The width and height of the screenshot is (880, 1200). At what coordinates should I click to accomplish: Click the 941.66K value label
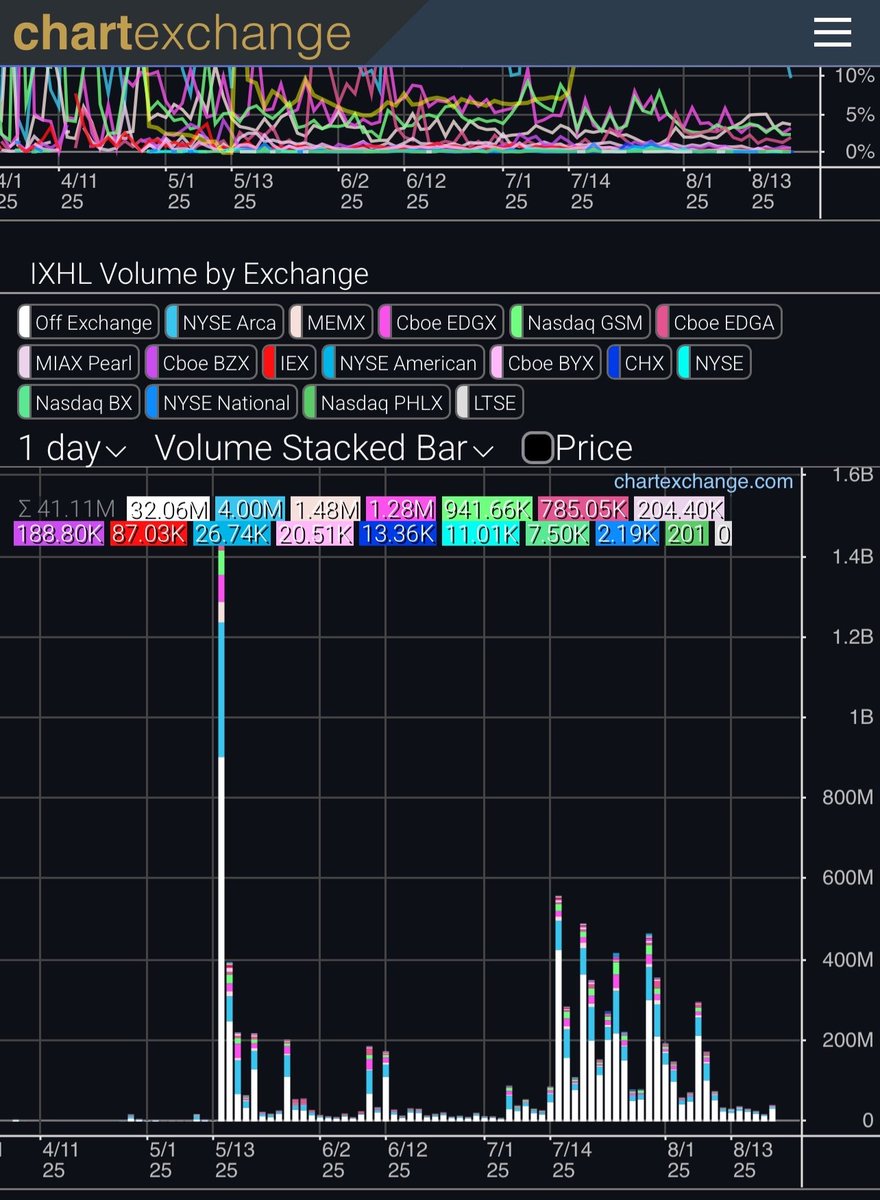click(486, 509)
